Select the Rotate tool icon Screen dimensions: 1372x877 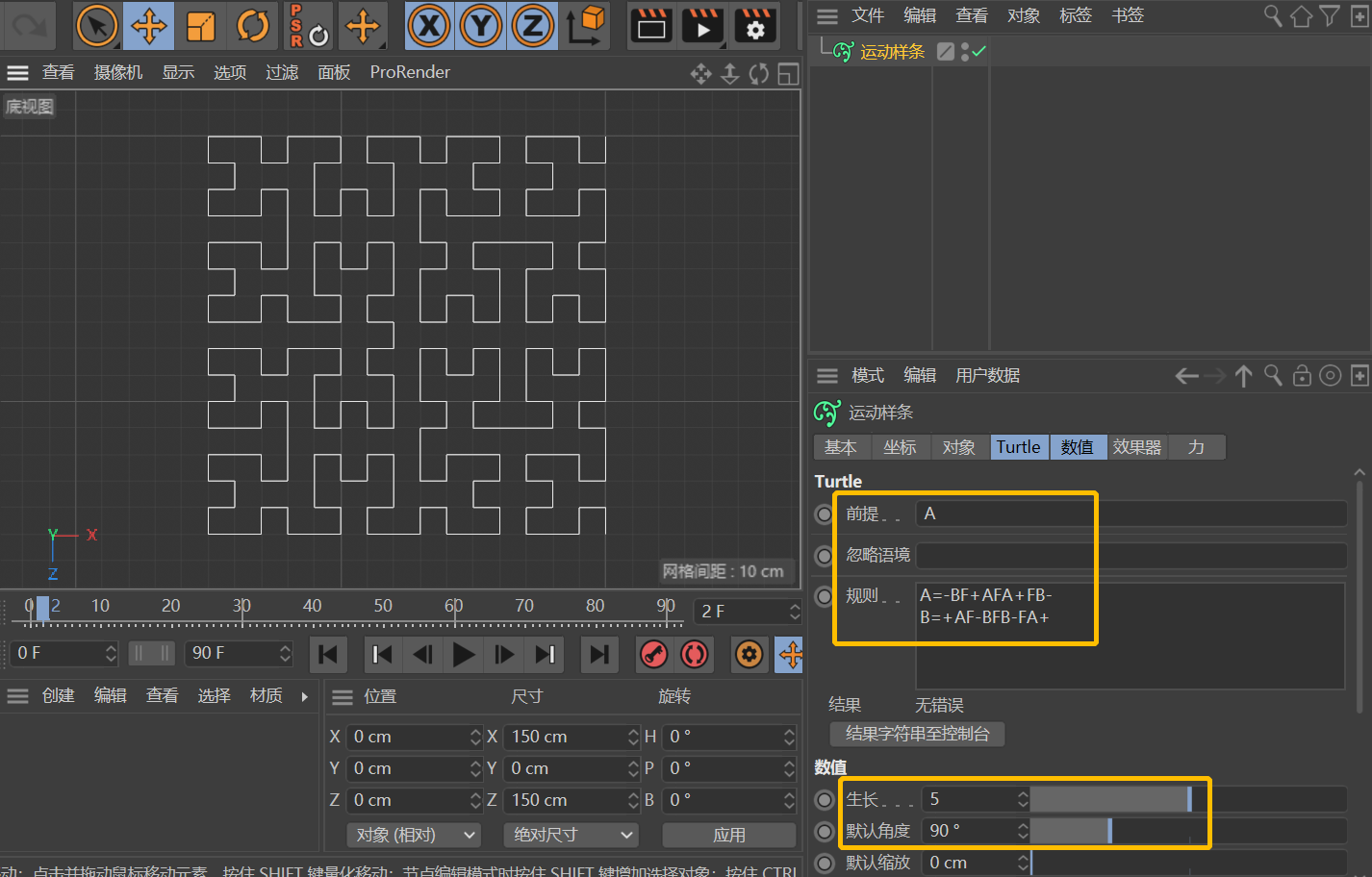252,26
